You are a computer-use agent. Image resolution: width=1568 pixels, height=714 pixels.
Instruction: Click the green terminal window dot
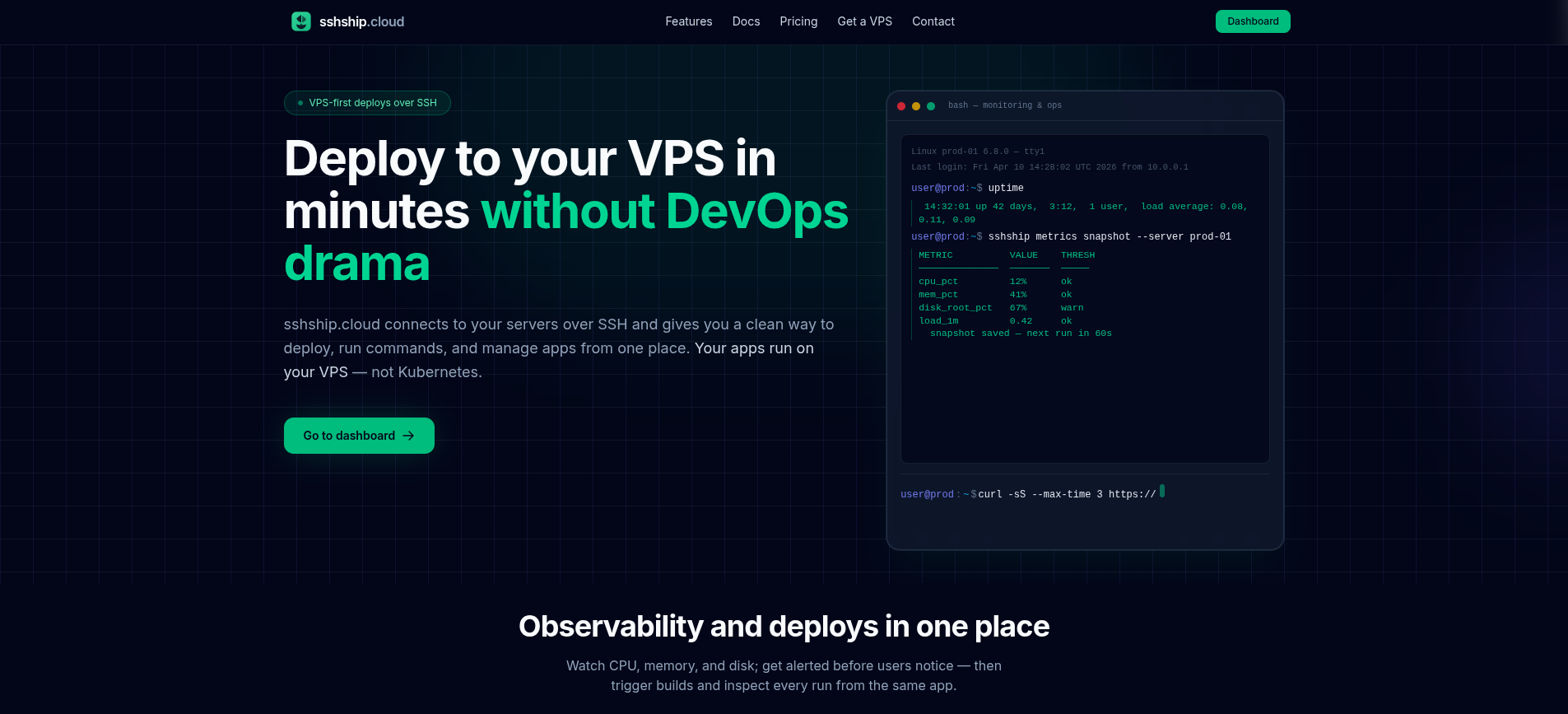click(x=931, y=106)
